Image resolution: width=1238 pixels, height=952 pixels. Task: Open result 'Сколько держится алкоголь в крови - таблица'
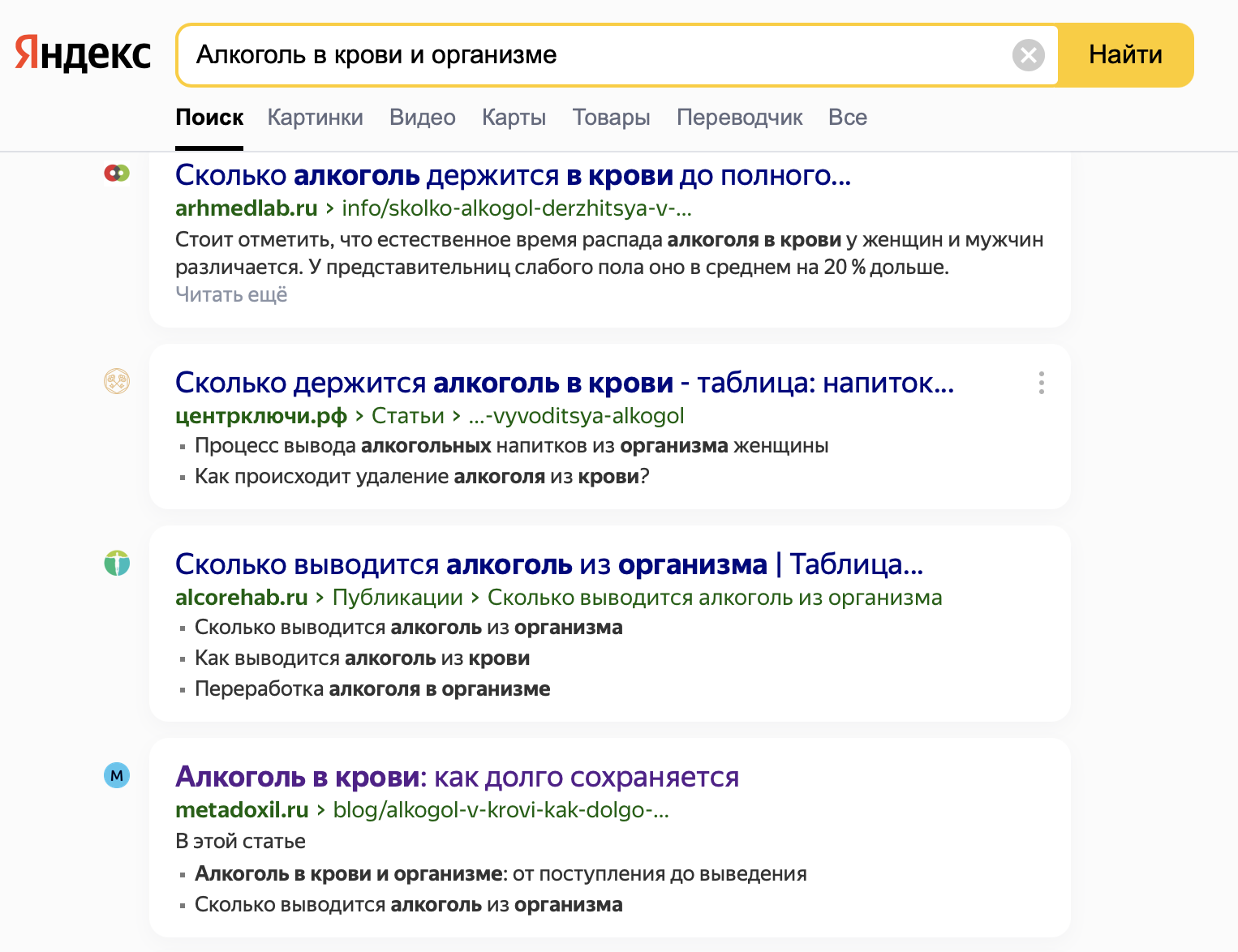[565, 383]
